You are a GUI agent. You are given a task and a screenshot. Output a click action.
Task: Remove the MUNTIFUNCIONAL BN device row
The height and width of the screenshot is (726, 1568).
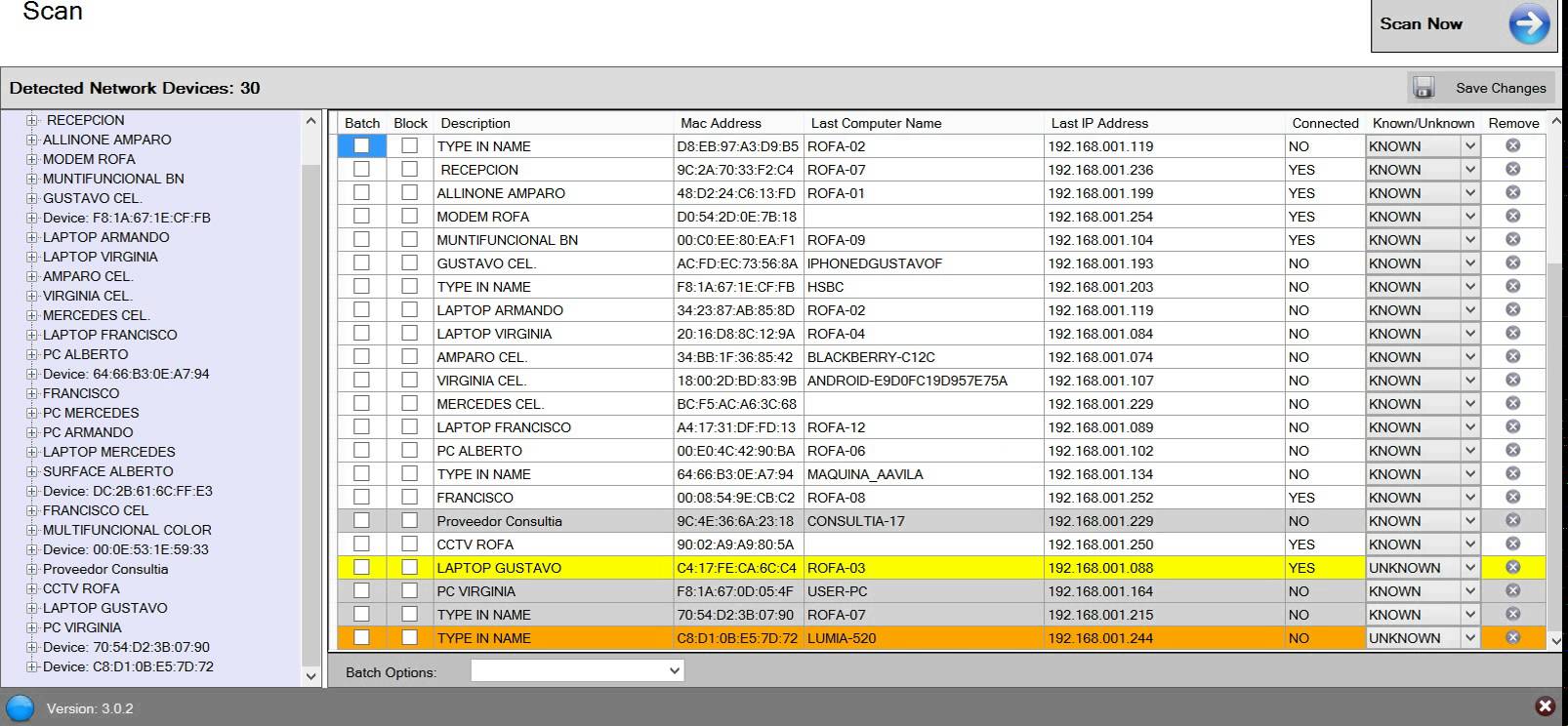tap(1512, 240)
